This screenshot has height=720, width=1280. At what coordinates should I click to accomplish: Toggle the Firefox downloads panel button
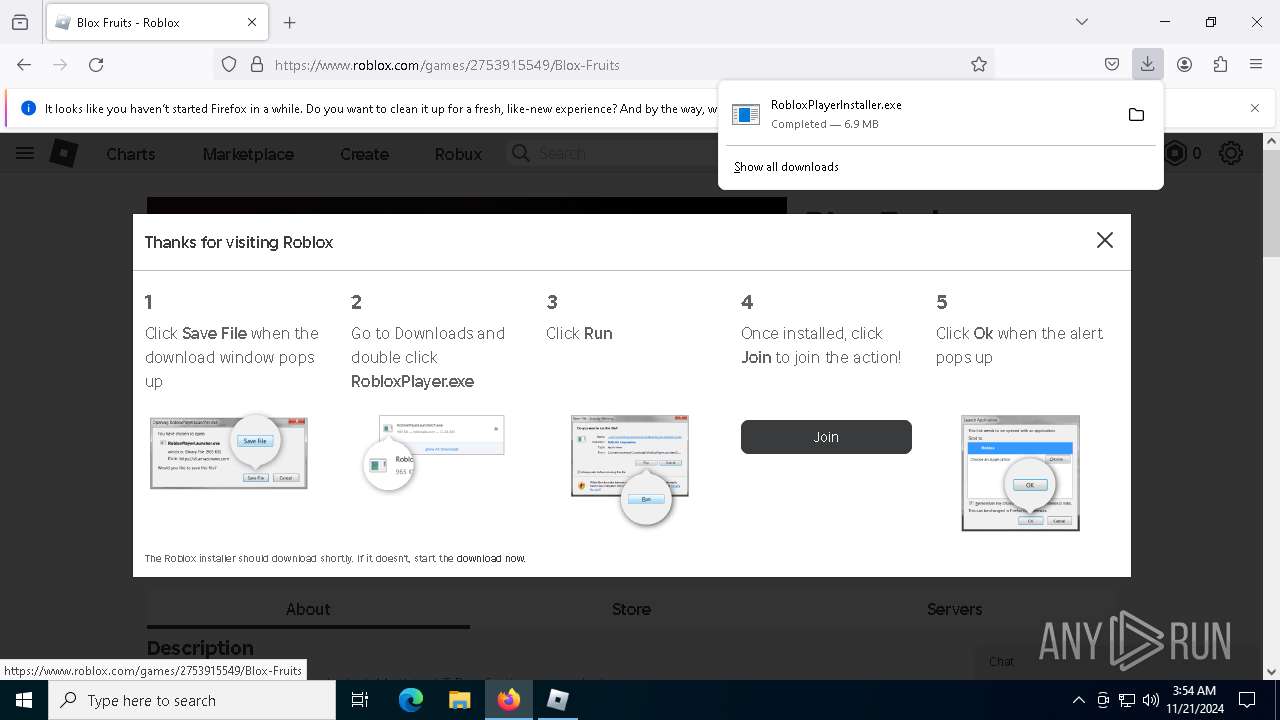1148,64
